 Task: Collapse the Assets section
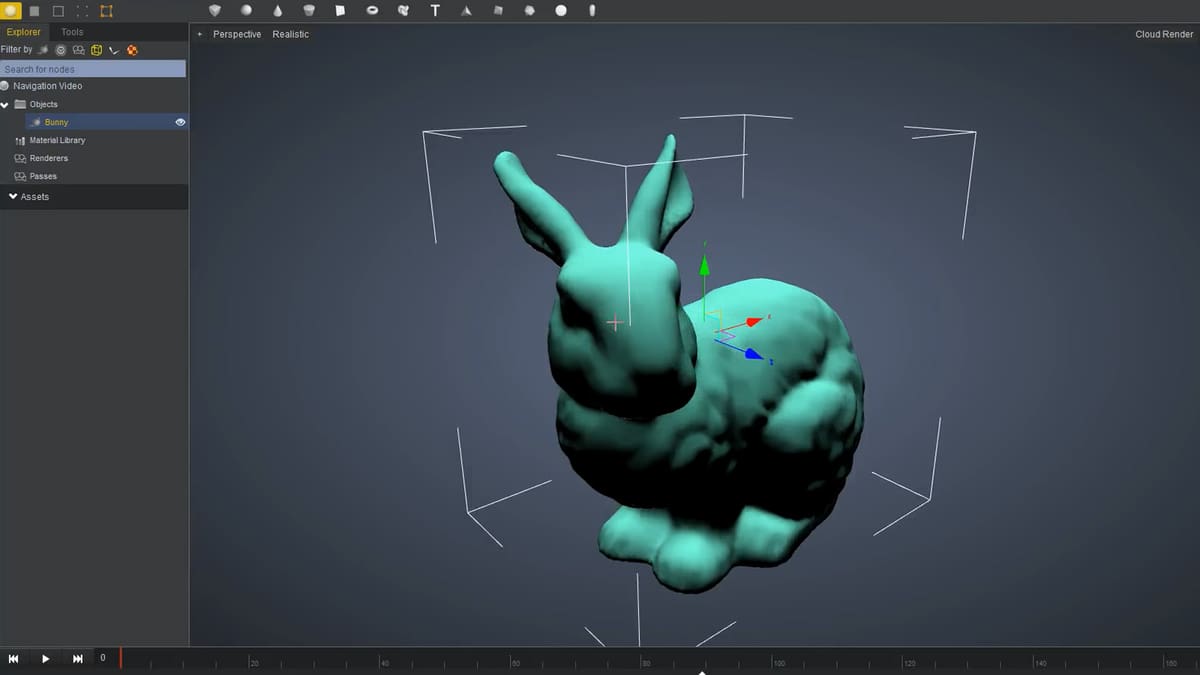click(13, 197)
